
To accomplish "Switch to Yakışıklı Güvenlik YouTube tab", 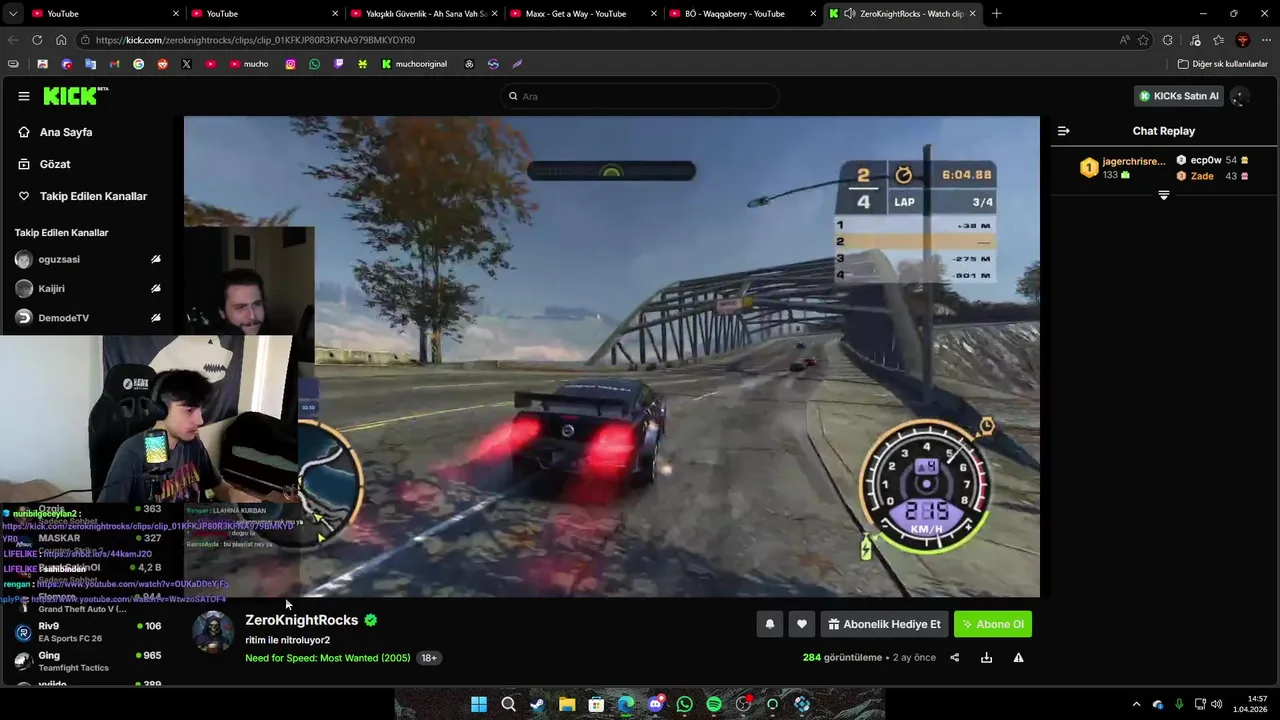I will [x=424, y=13].
